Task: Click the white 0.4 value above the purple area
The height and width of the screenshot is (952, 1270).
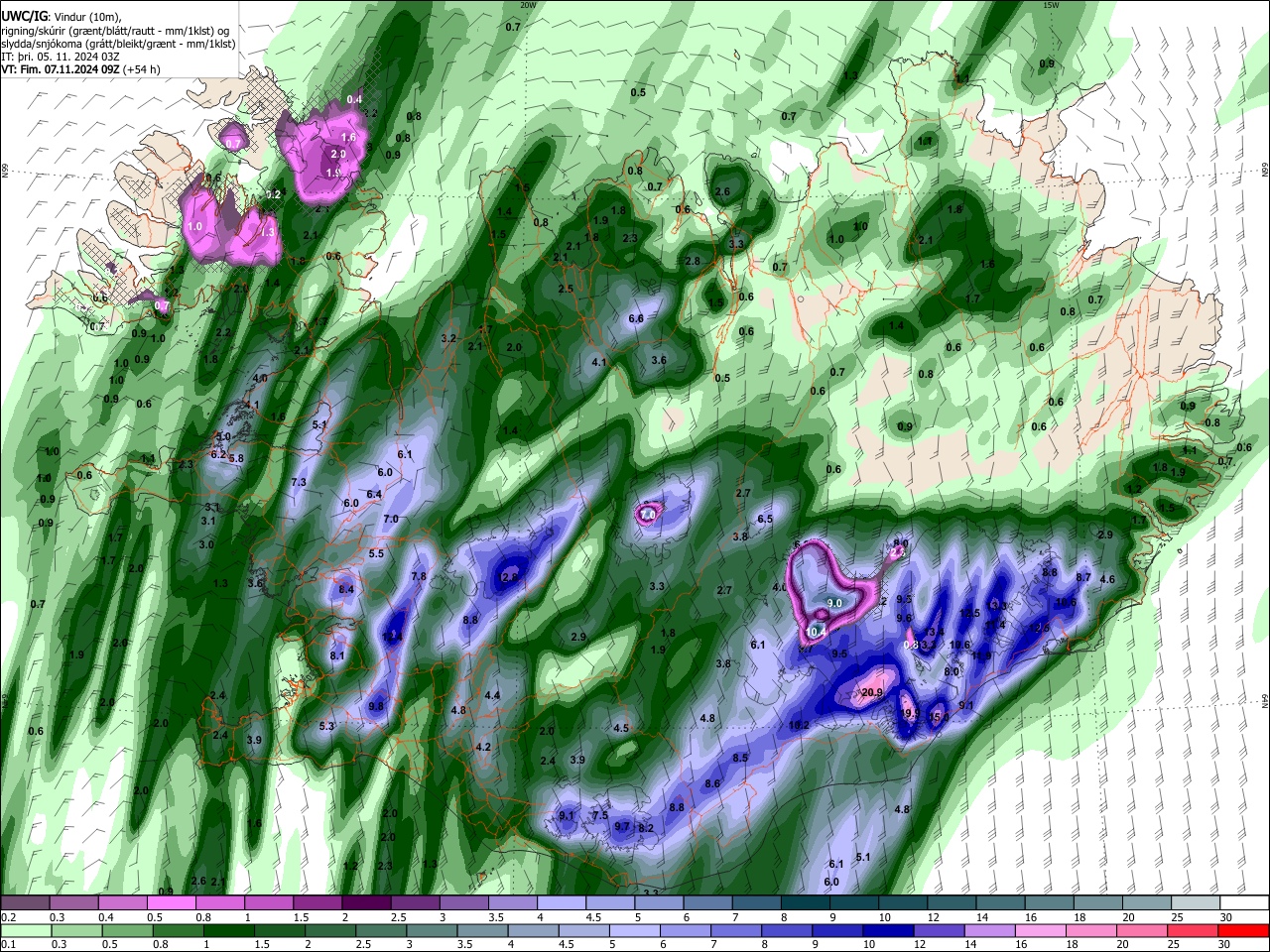Action: click(x=354, y=98)
